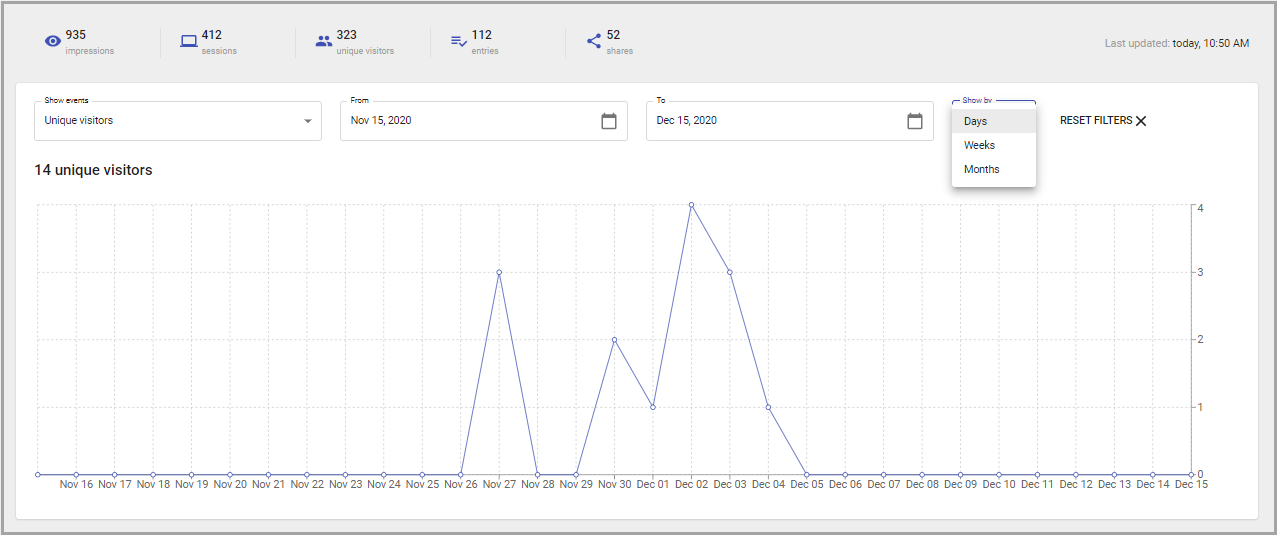Click the sessions laptop icon

point(188,41)
